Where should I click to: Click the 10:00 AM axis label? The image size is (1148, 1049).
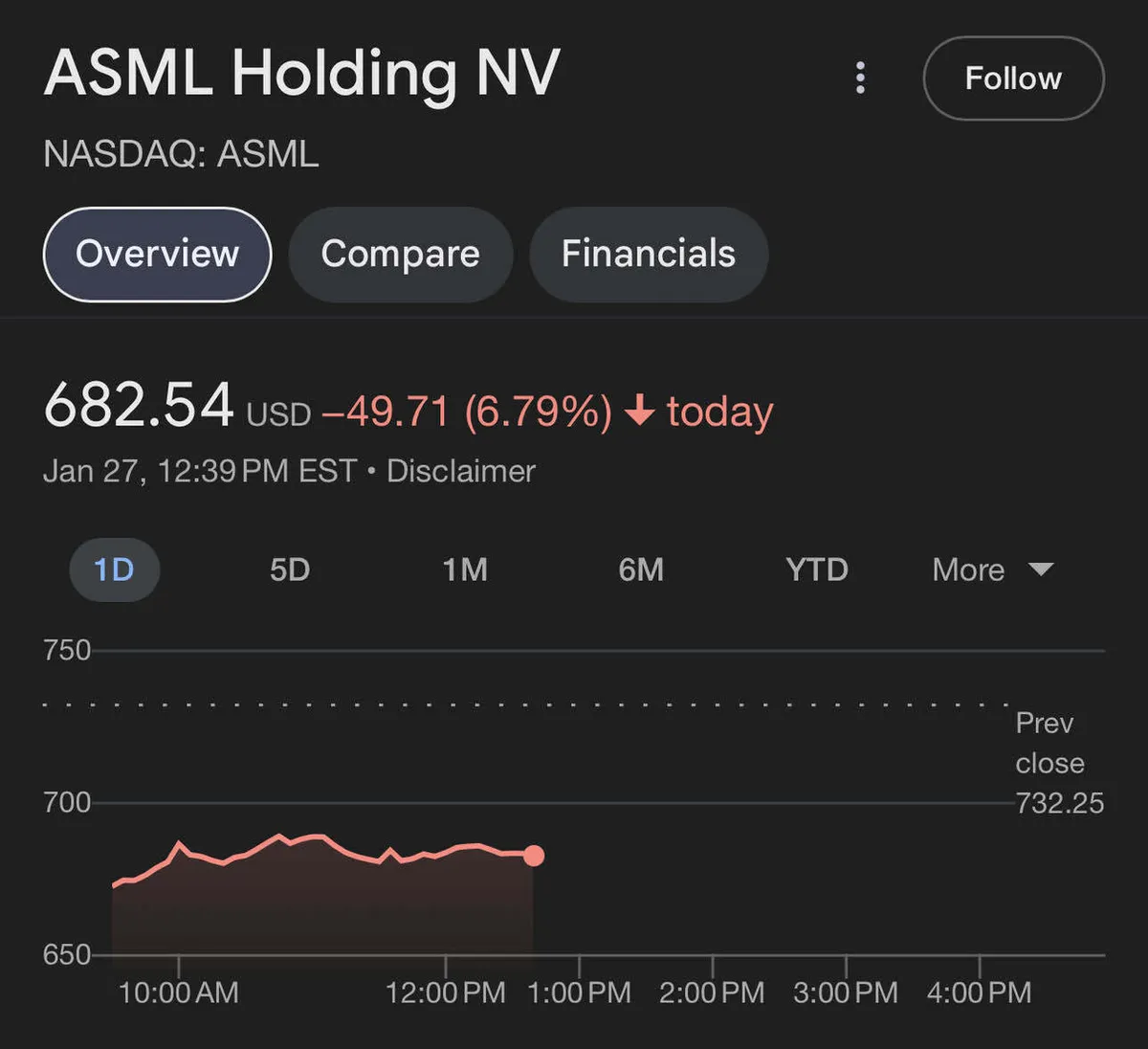(x=178, y=993)
